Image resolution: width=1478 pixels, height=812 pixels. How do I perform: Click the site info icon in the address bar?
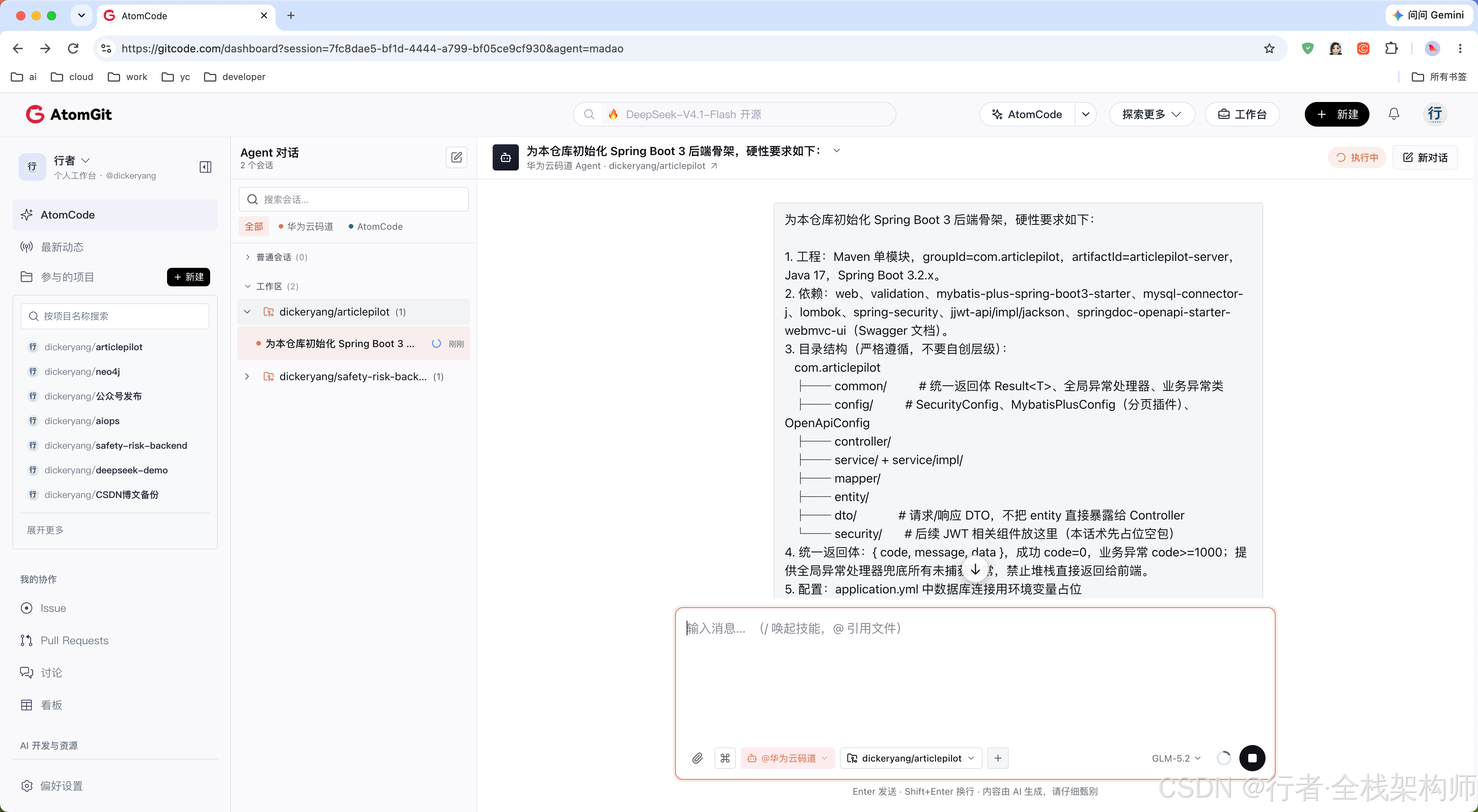click(x=106, y=49)
